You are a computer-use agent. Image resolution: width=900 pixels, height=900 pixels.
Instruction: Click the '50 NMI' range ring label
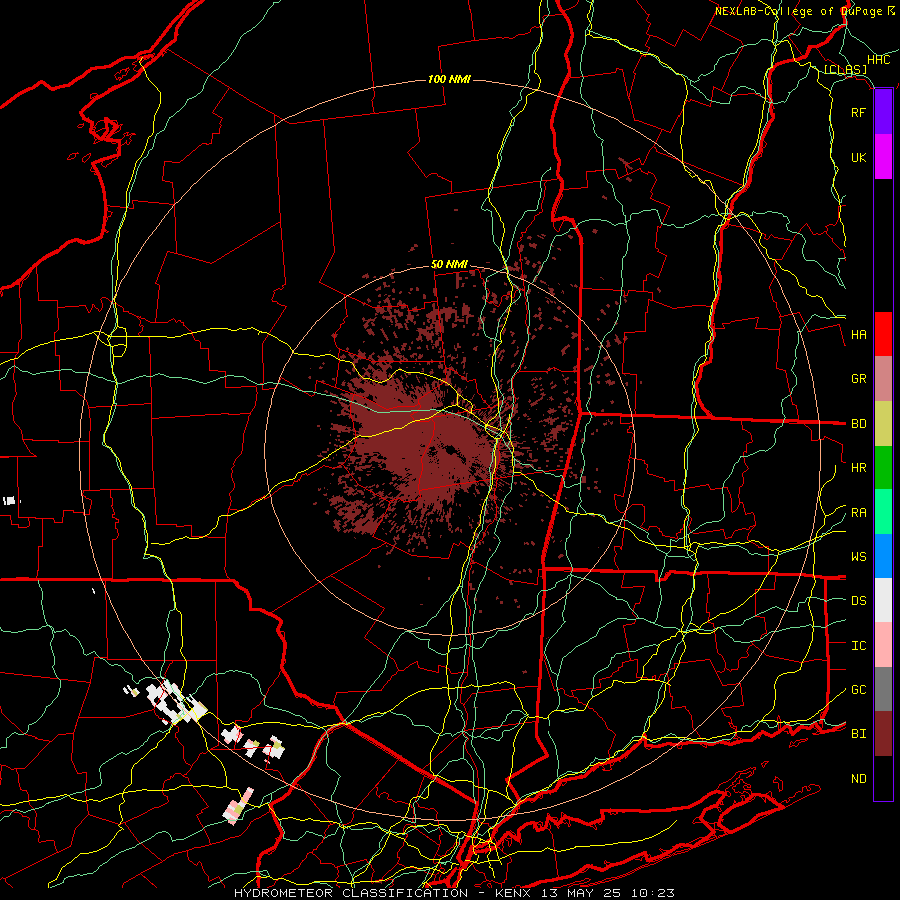pos(449,264)
